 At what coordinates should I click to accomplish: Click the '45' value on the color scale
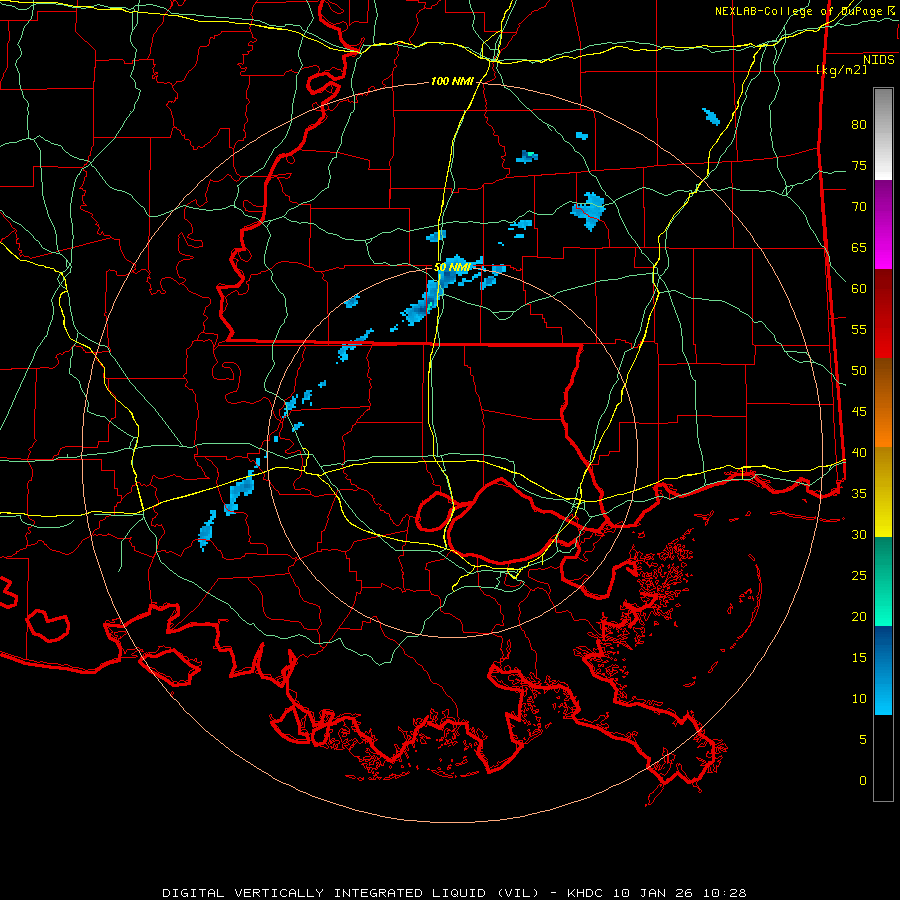pyautogui.click(x=859, y=412)
